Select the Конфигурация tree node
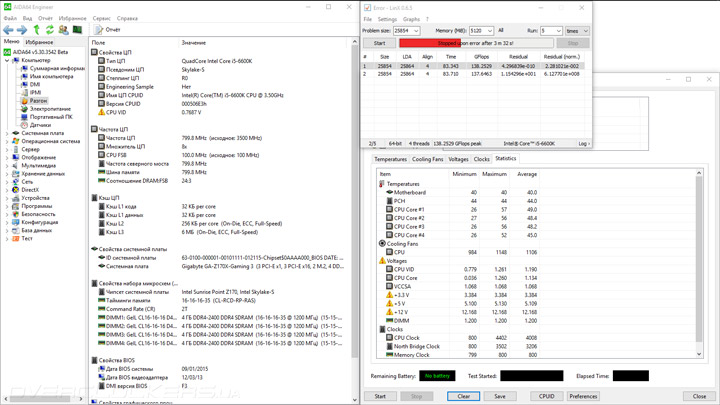 click(x=39, y=222)
